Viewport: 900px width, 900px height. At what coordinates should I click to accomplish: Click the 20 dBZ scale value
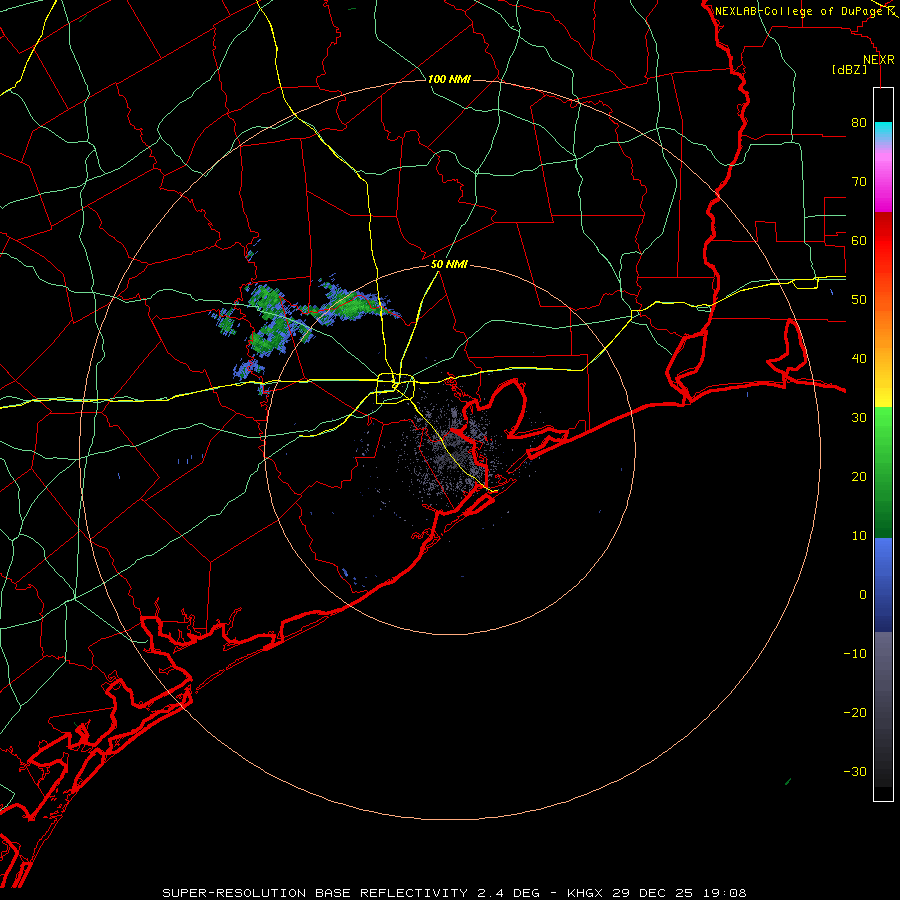click(859, 477)
